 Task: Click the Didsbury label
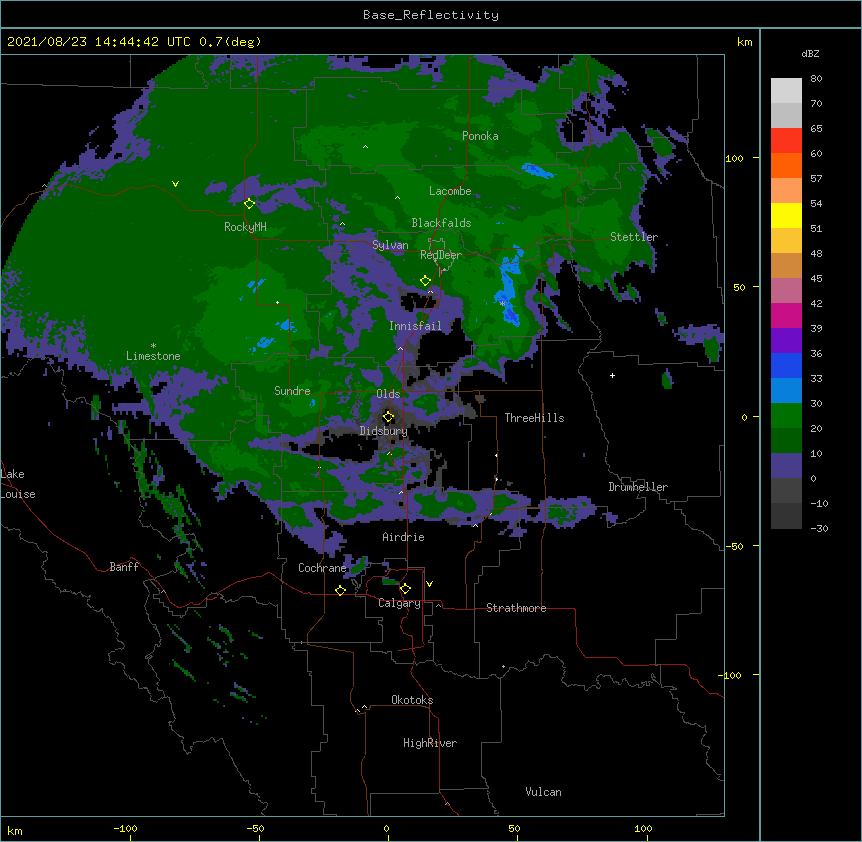[x=383, y=431]
